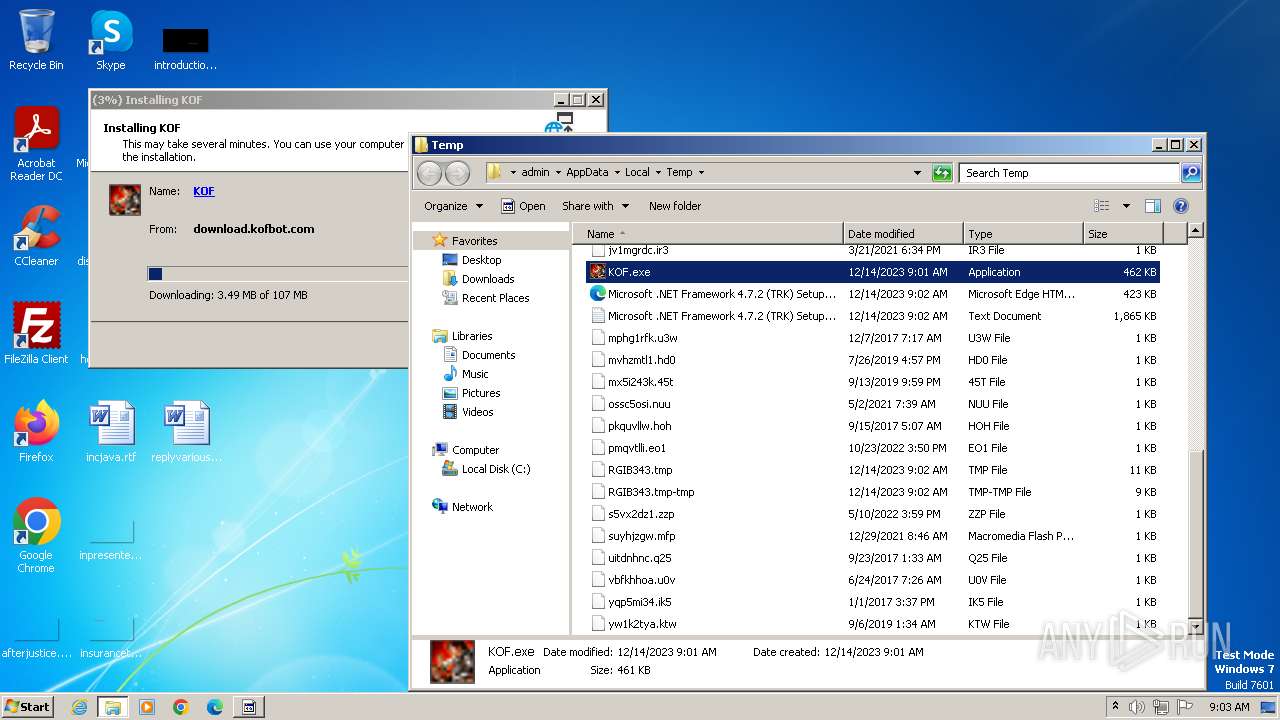Expand the address bar history dropdown

(x=917, y=173)
